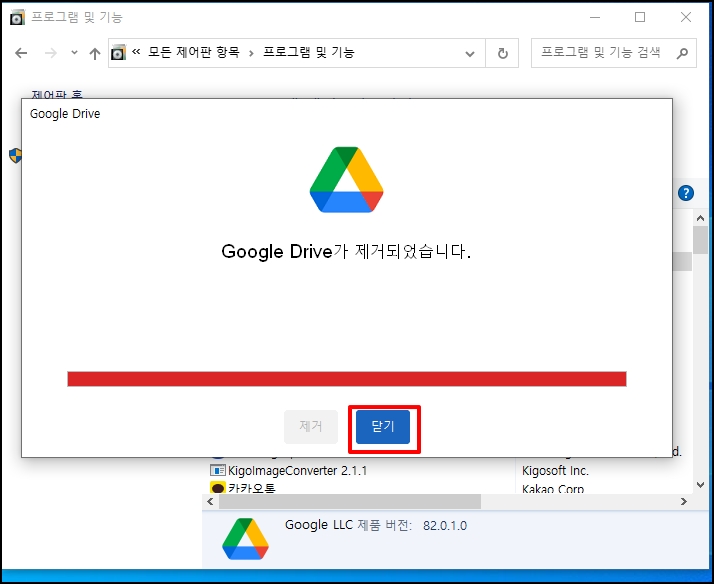This screenshot has width=714, height=584.
Task: Click Kigosoft Inc. publisher cell
Action: (555, 470)
